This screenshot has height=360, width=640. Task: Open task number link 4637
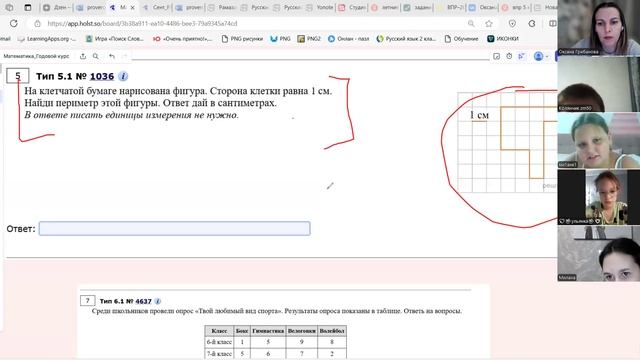(143, 301)
